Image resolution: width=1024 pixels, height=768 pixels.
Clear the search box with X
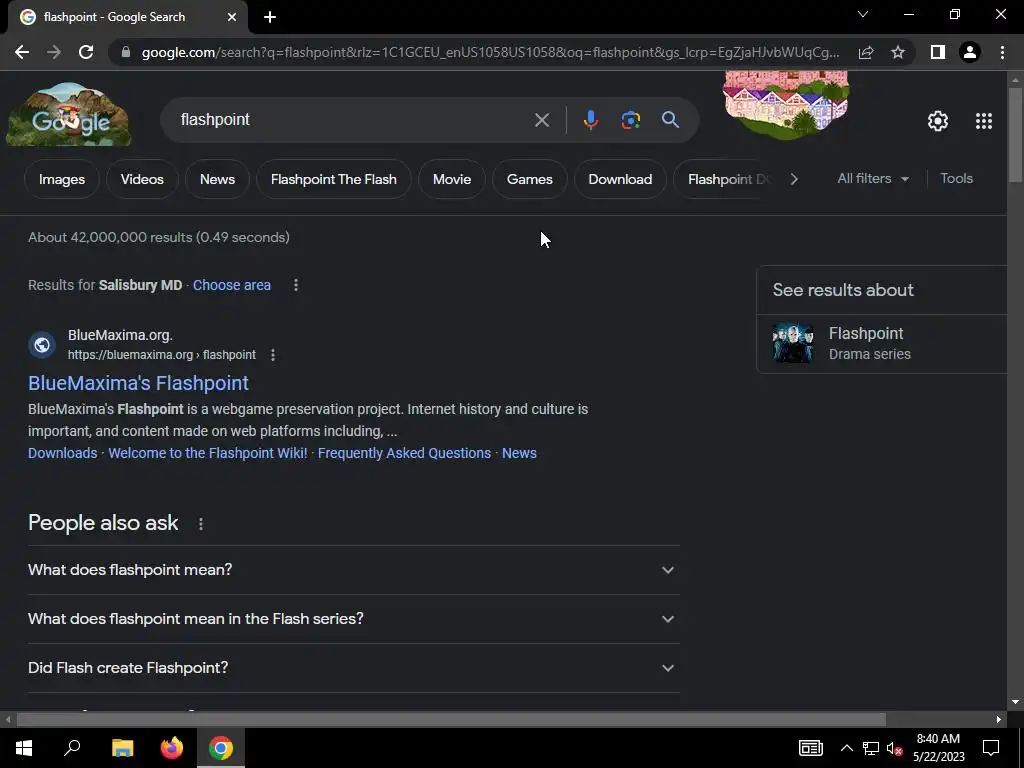point(541,120)
